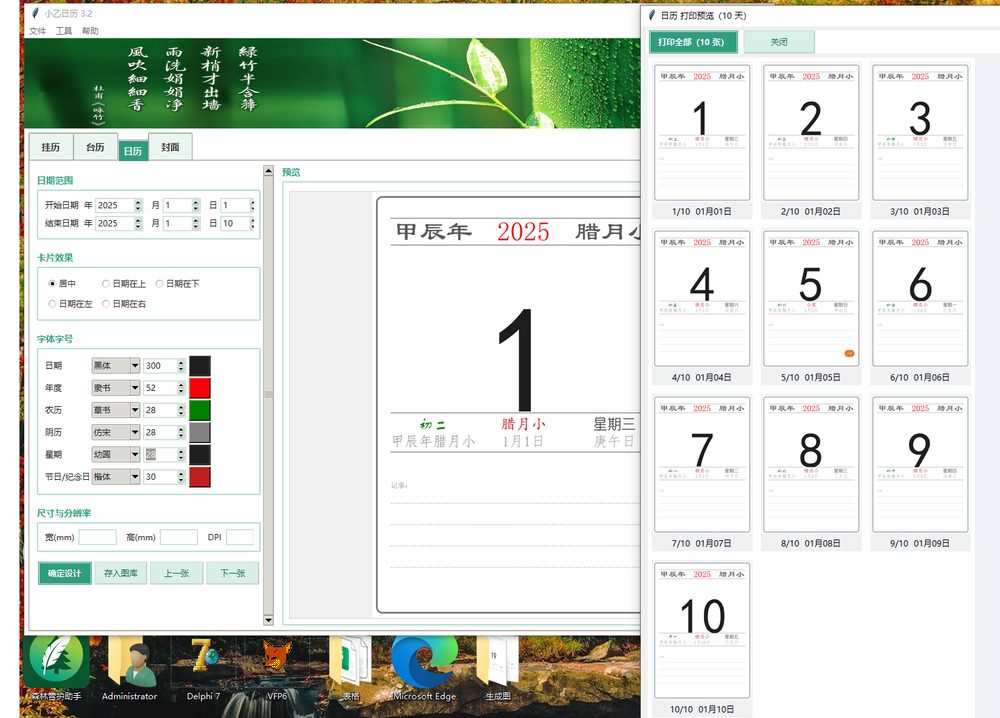This screenshot has height=718, width=1000.
Task: Click the settings panel scrollbar down arrow
Action: (268, 620)
